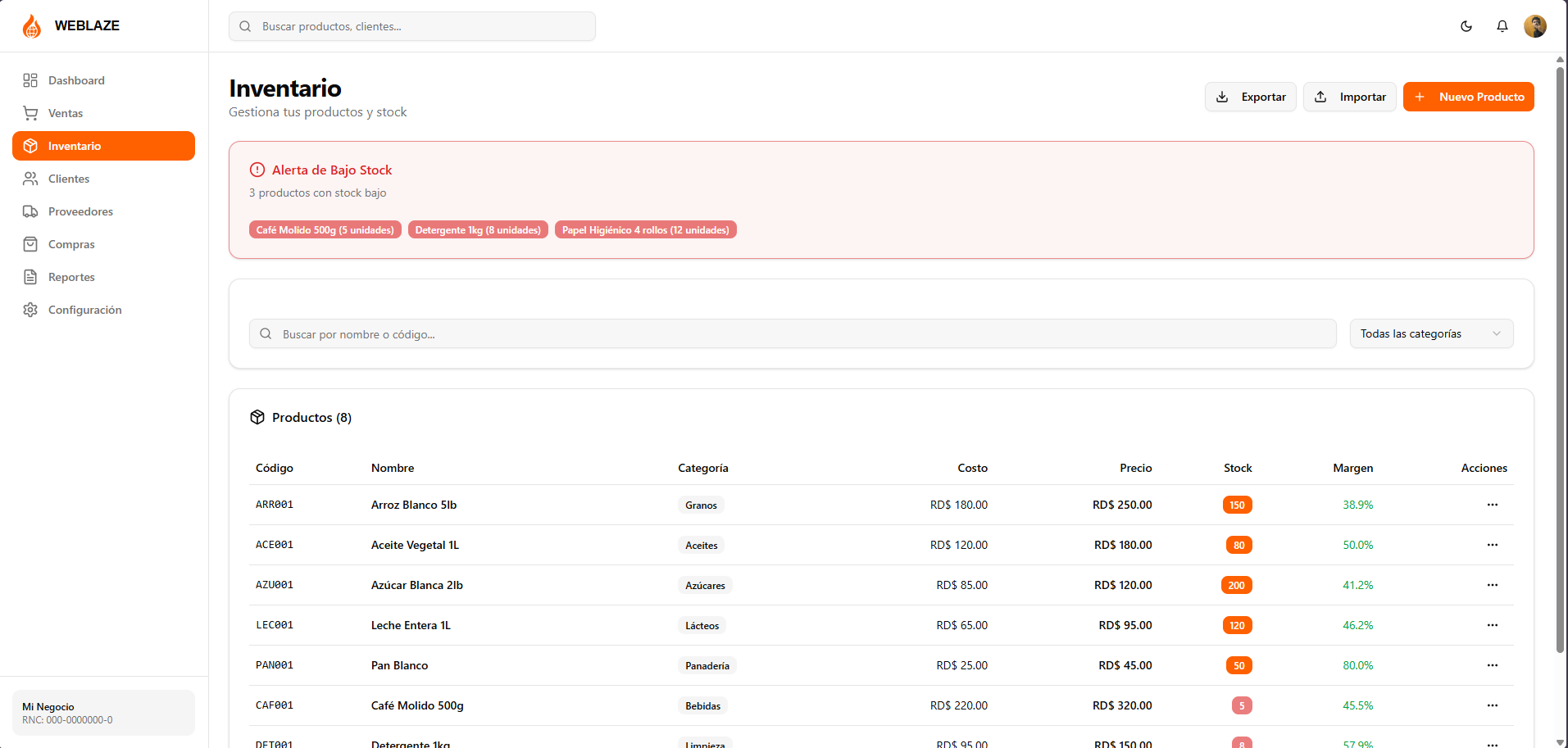The width and height of the screenshot is (1568, 748).
Task: Click the Café Molido 500g low-stock badge
Action: tap(325, 230)
